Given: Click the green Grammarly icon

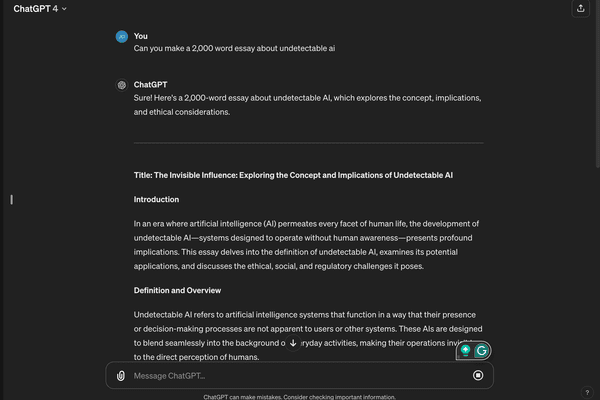Looking at the screenshot, I should 482,351.
